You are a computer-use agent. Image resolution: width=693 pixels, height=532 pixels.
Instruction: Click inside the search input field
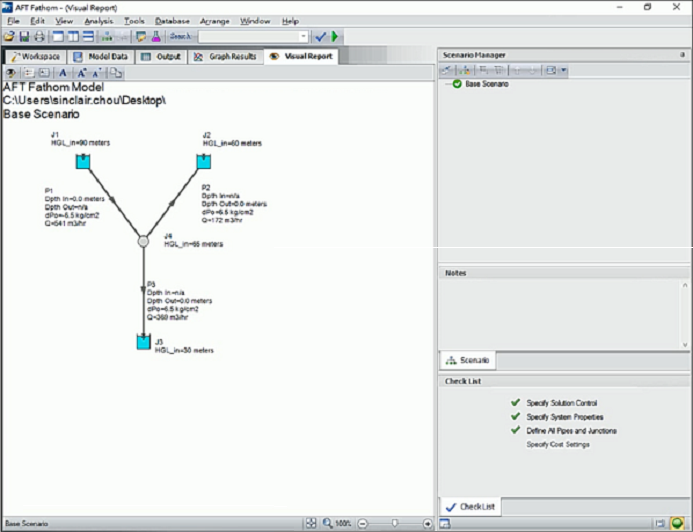249,37
